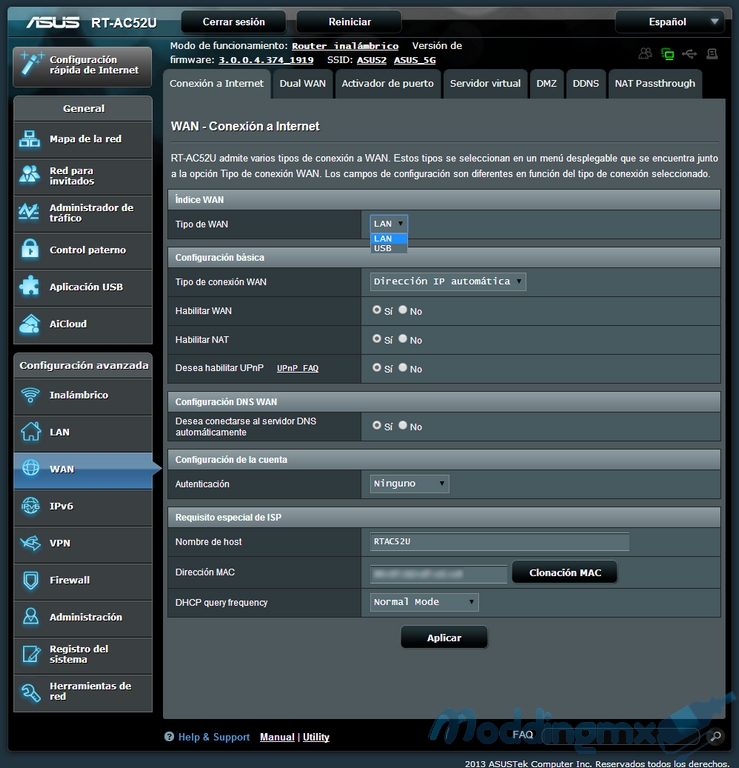Click the Control paterno padlock icon
The image size is (739, 768).
click(29, 249)
